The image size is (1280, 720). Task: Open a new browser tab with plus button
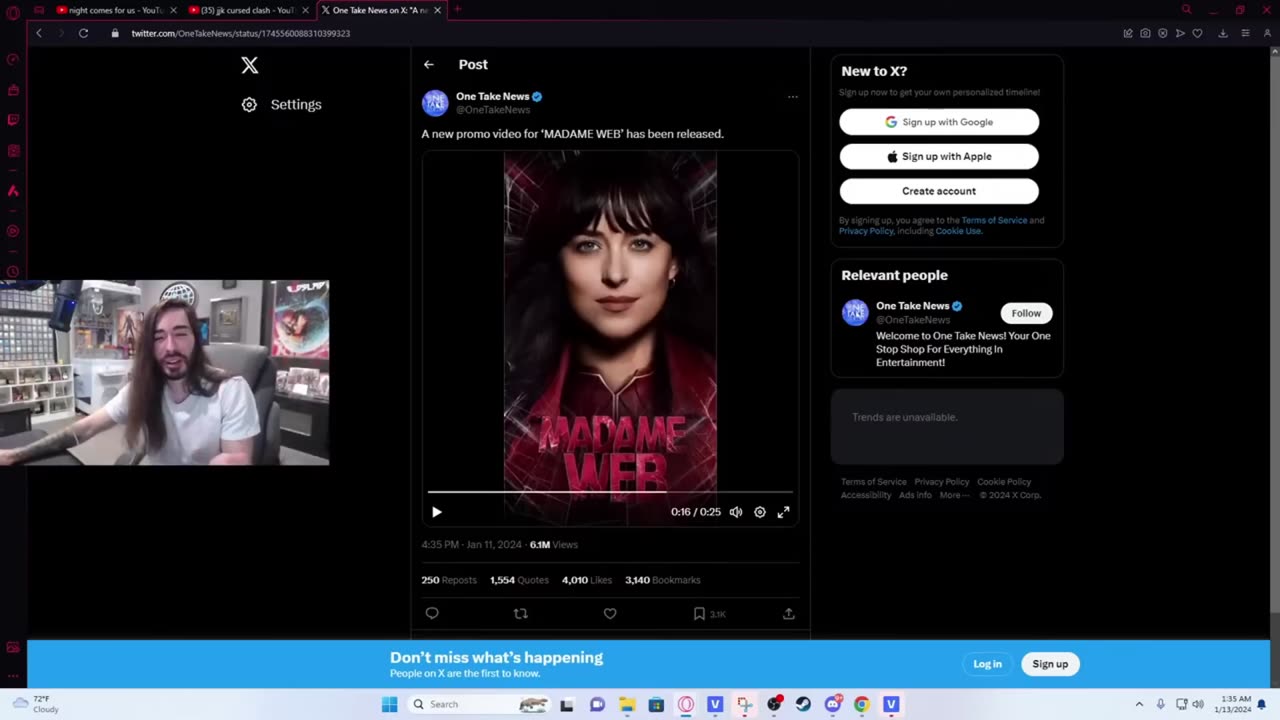(x=458, y=10)
